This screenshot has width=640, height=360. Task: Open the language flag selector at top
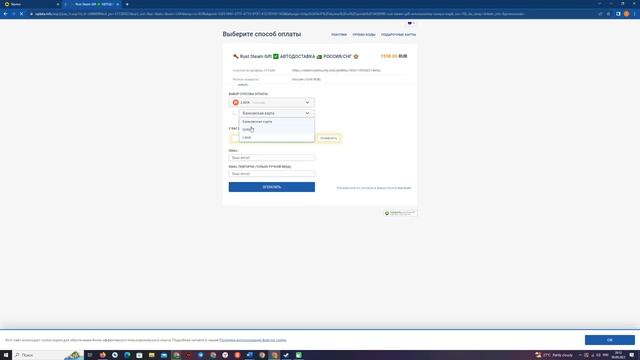(411, 23)
